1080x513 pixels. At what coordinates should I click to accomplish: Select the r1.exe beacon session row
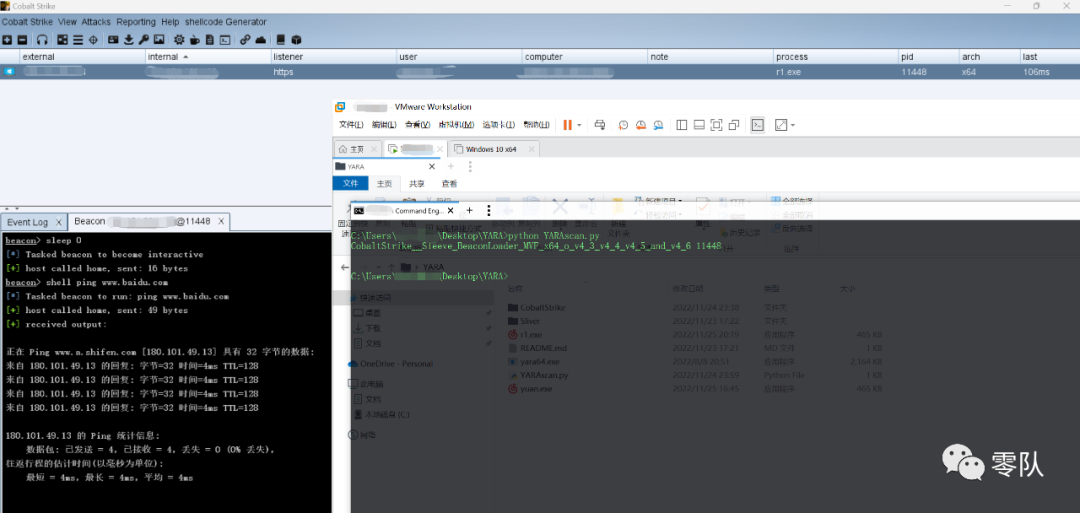(540, 72)
